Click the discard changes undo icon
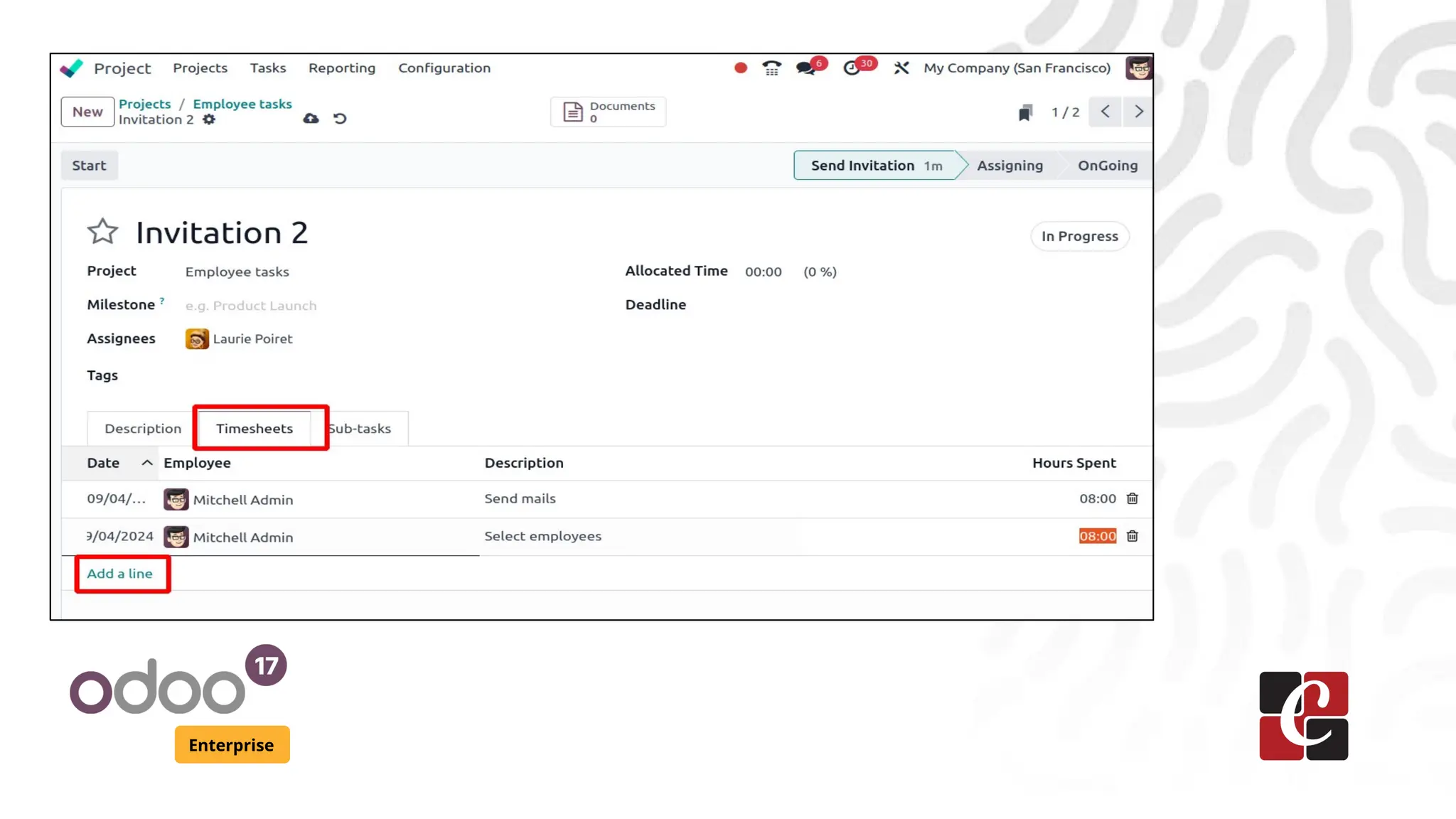The width and height of the screenshot is (1456, 819). [340, 119]
